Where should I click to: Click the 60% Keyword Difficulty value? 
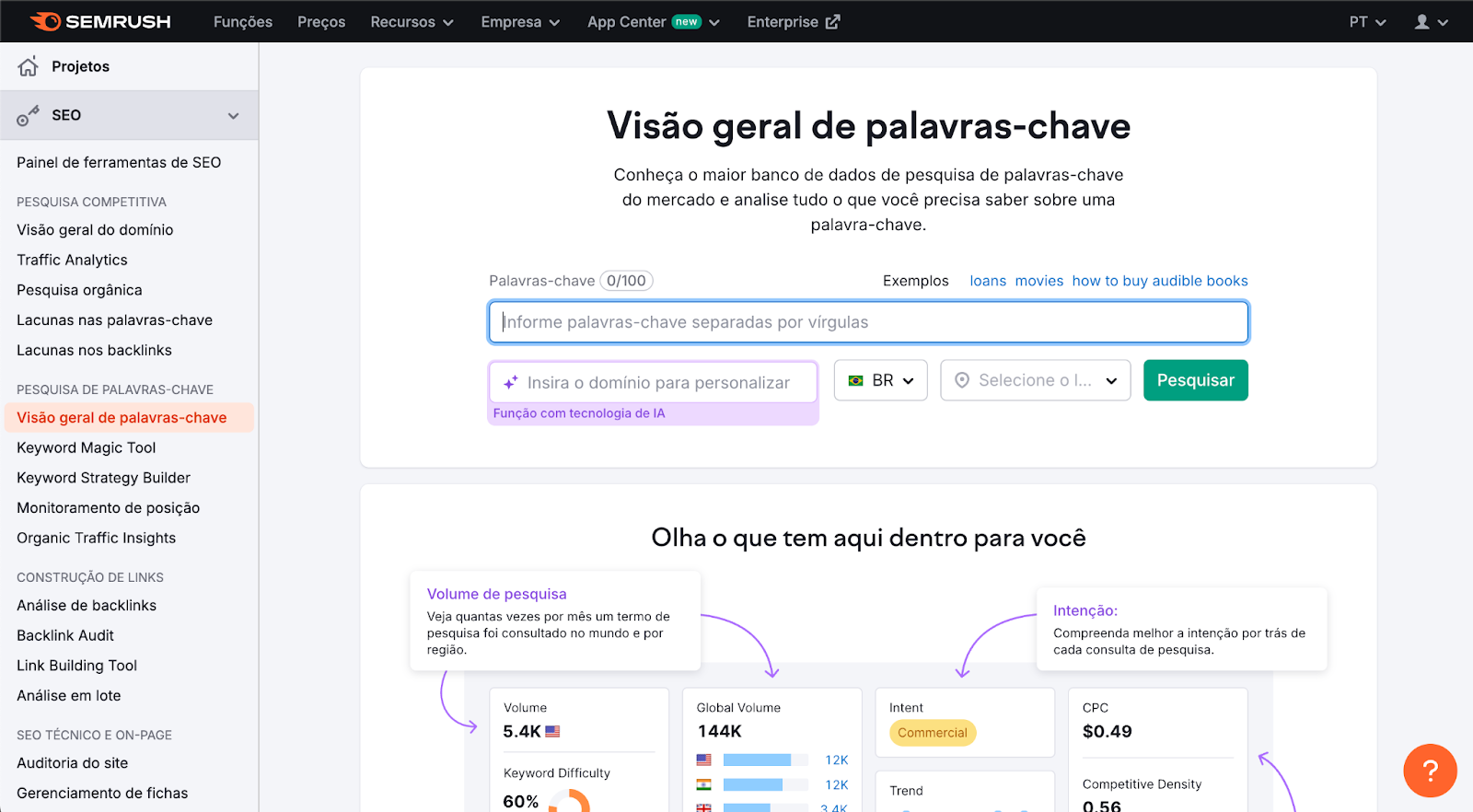(x=520, y=801)
